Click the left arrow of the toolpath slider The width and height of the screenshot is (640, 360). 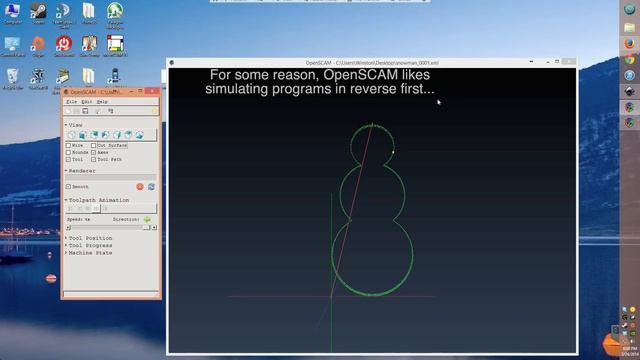(68, 227)
